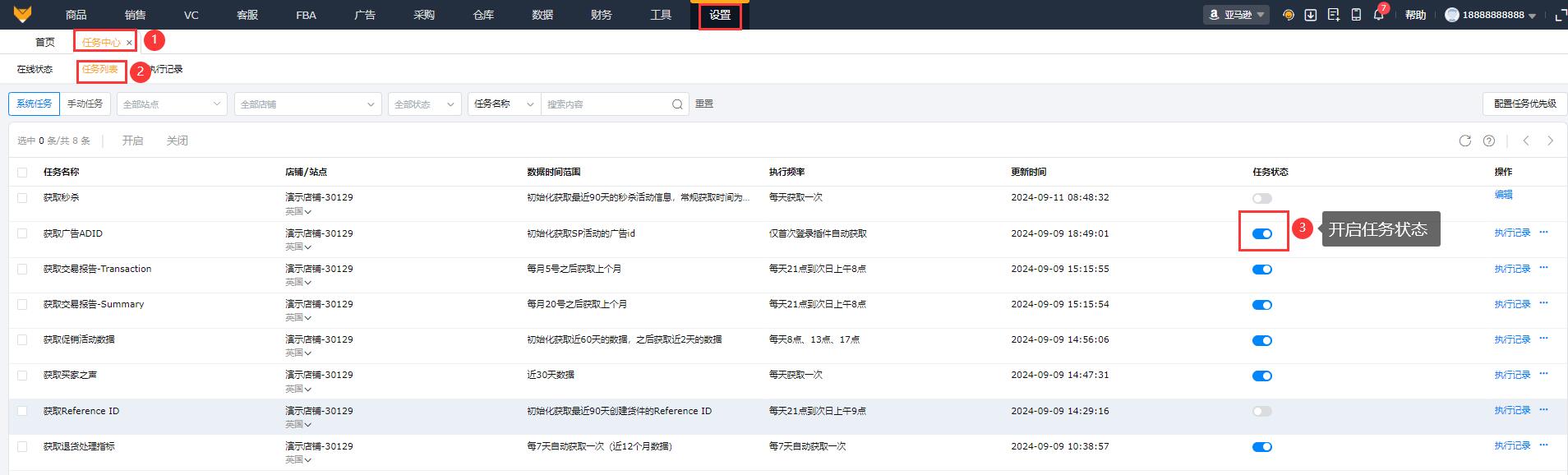
Task: Open the 全部站点 dropdown
Action: (171, 104)
